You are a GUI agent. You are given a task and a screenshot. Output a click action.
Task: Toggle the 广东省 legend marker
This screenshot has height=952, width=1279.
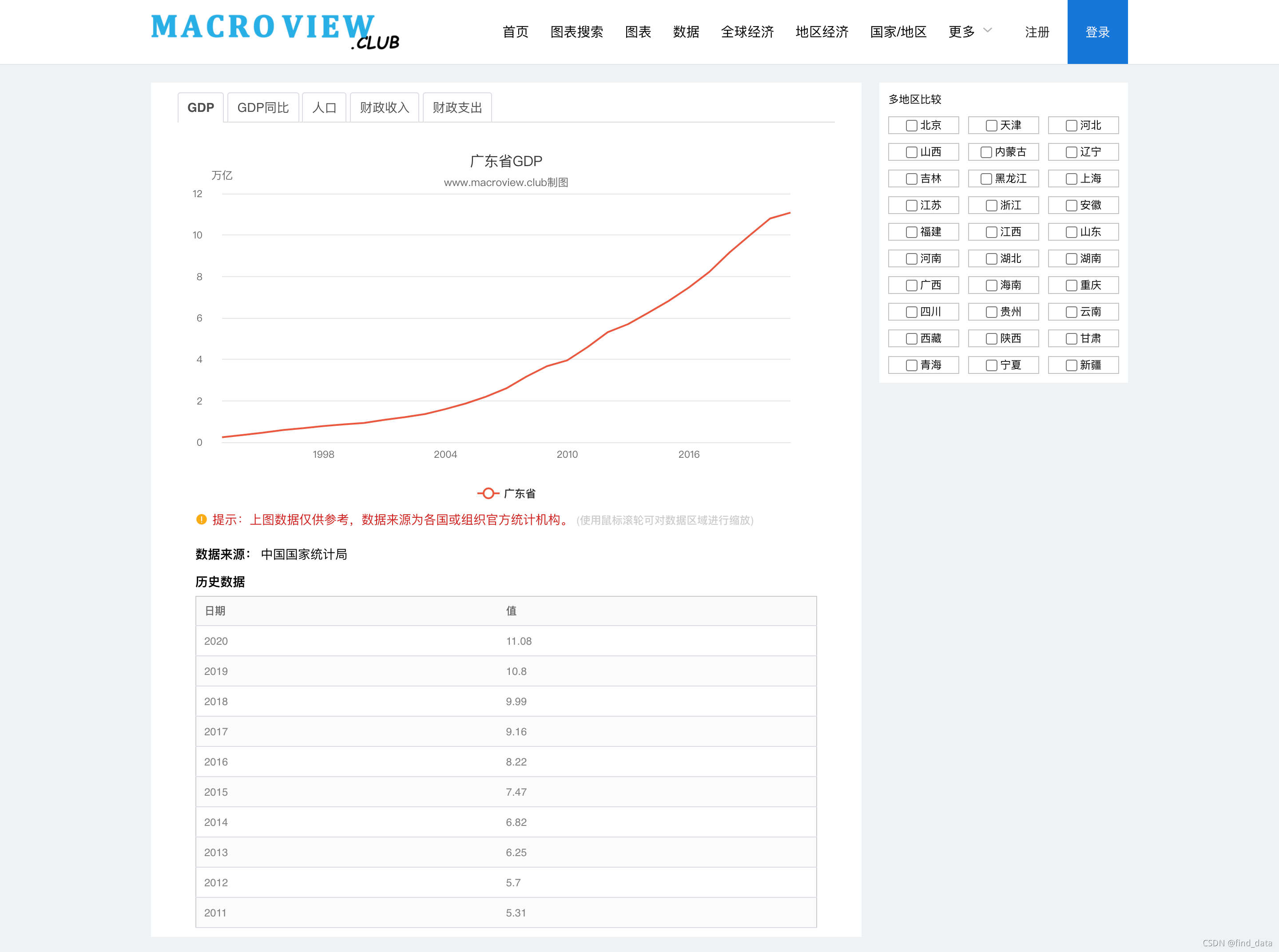click(x=488, y=493)
